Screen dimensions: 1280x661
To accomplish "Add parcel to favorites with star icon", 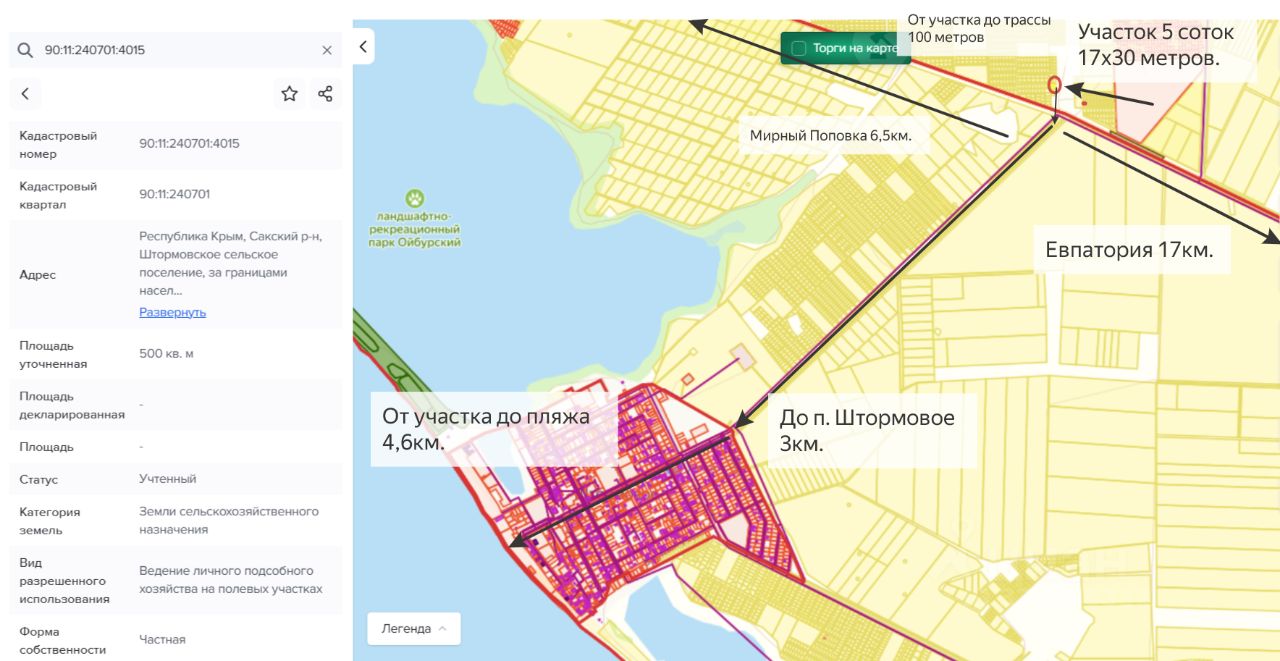I will [x=289, y=94].
